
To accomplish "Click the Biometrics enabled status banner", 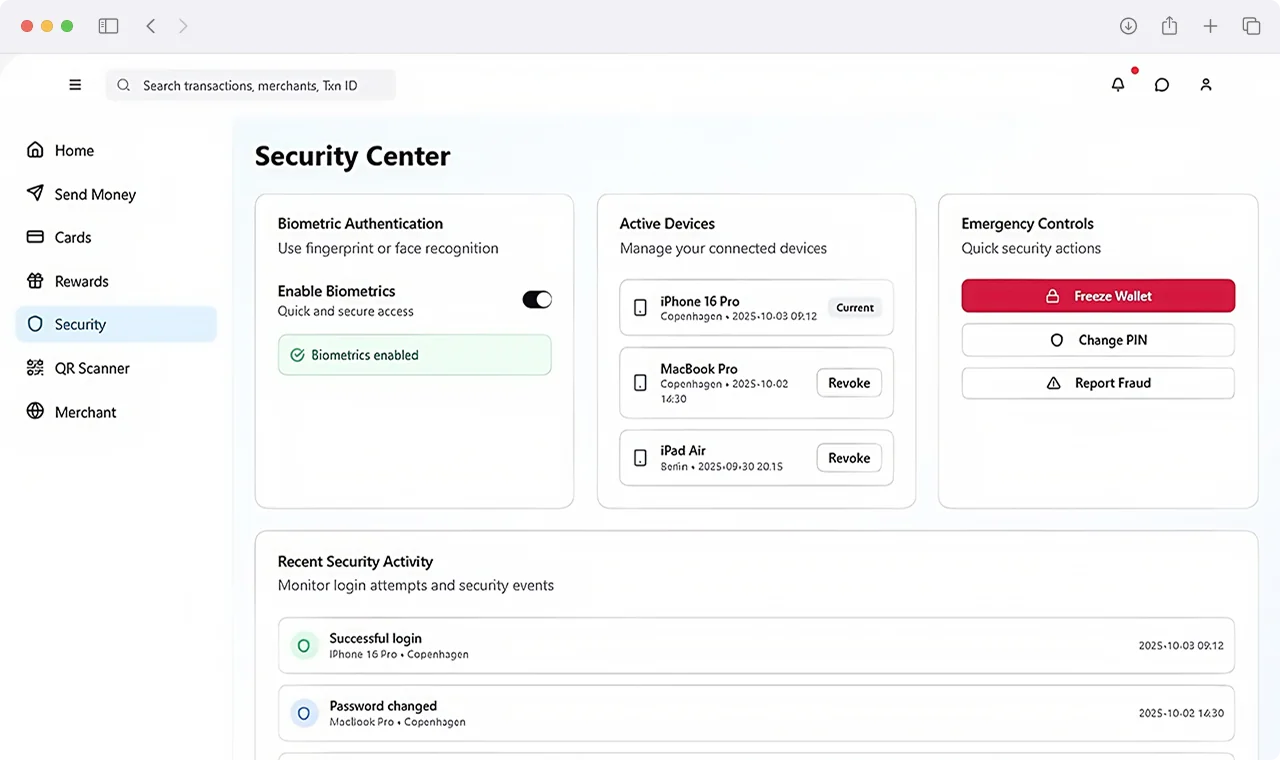I will click(x=414, y=355).
